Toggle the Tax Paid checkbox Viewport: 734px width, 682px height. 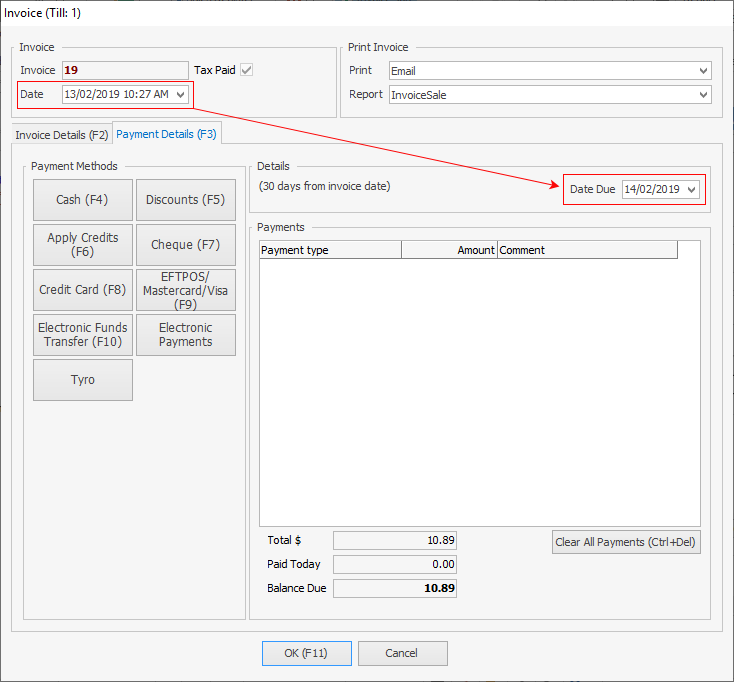click(x=246, y=70)
